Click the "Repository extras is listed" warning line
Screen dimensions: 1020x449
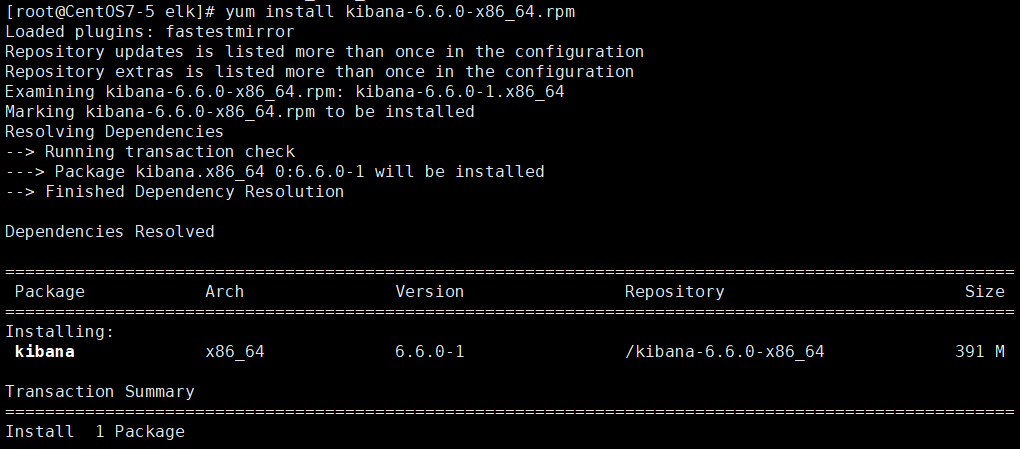pyautogui.click(x=319, y=72)
